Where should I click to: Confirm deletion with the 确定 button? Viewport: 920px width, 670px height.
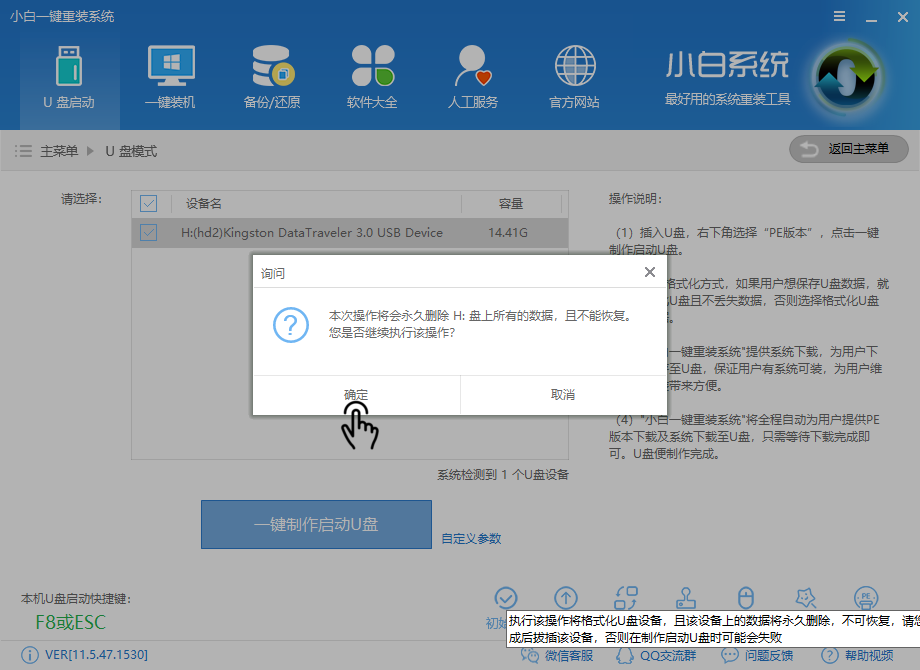(x=356, y=394)
